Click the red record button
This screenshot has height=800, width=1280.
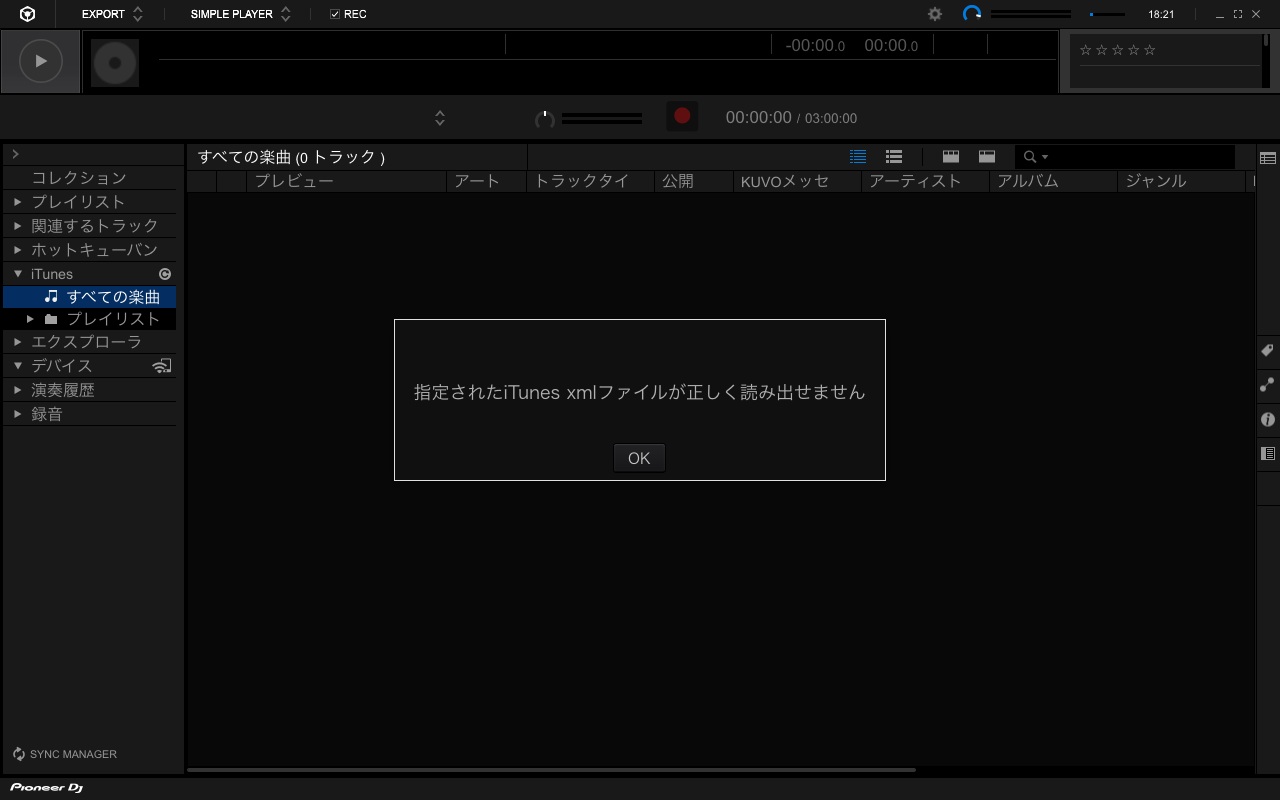click(x=682, y=116)
